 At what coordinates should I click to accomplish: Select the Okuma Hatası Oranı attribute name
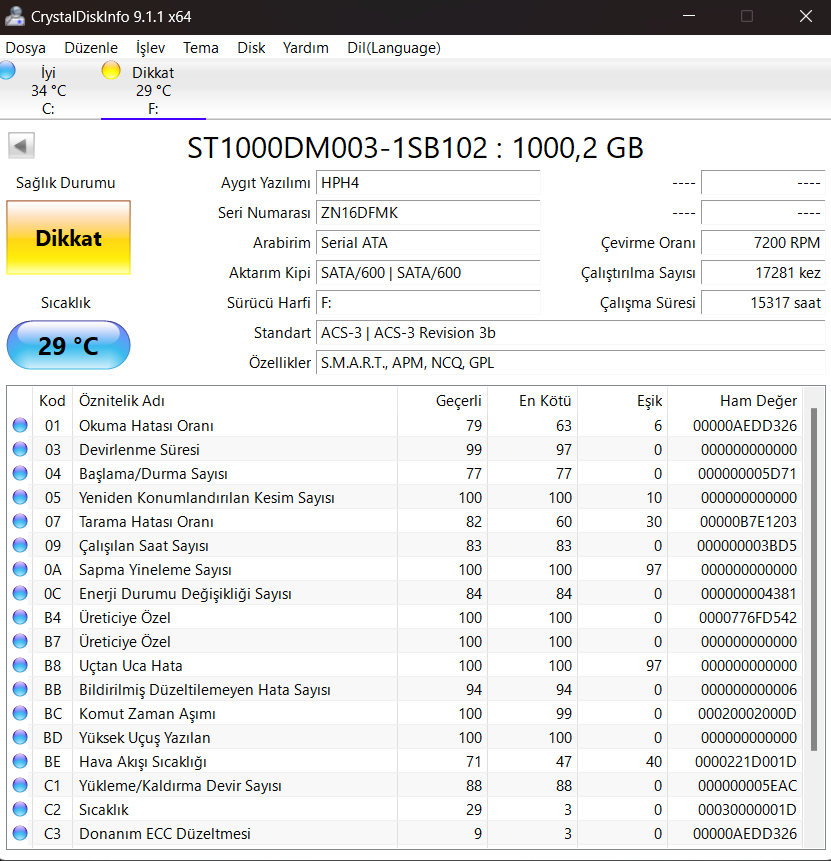click(146, 426)
